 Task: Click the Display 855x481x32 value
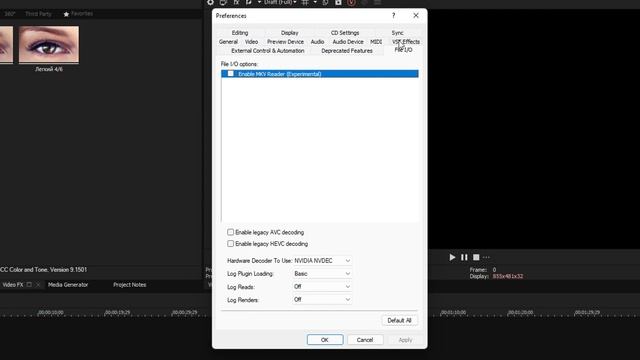pos(508,276)
